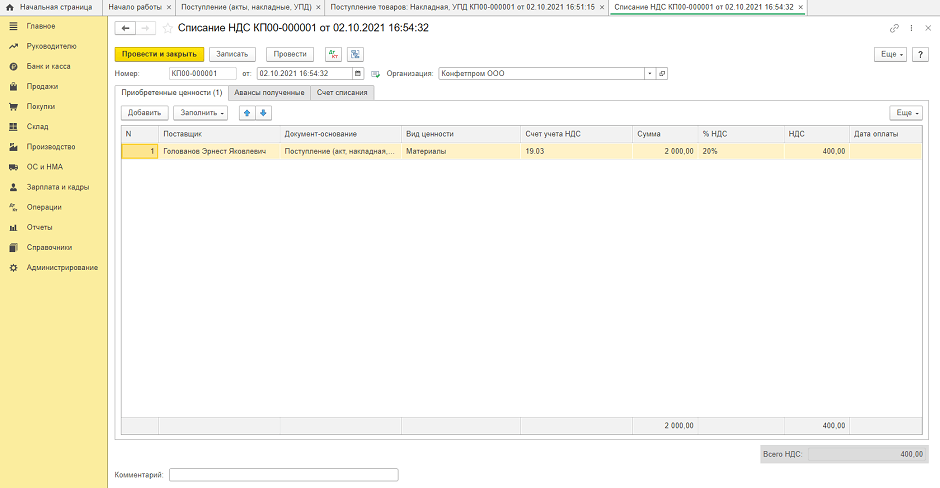940x488 pixels.
Task: Close the Поступление (акты, накладные, УПД) tab
Action: [318, 7]
